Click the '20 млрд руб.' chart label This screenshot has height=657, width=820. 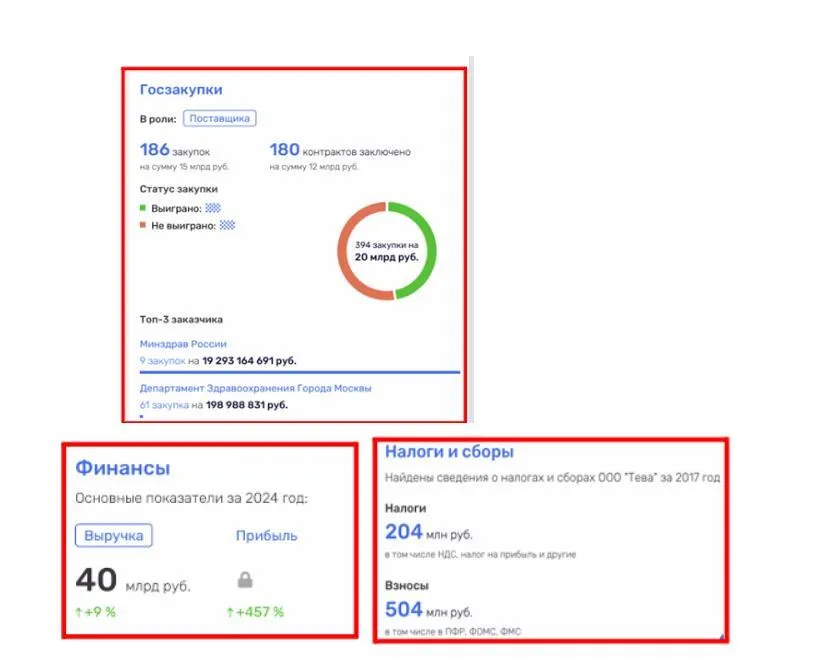(386, 257)
